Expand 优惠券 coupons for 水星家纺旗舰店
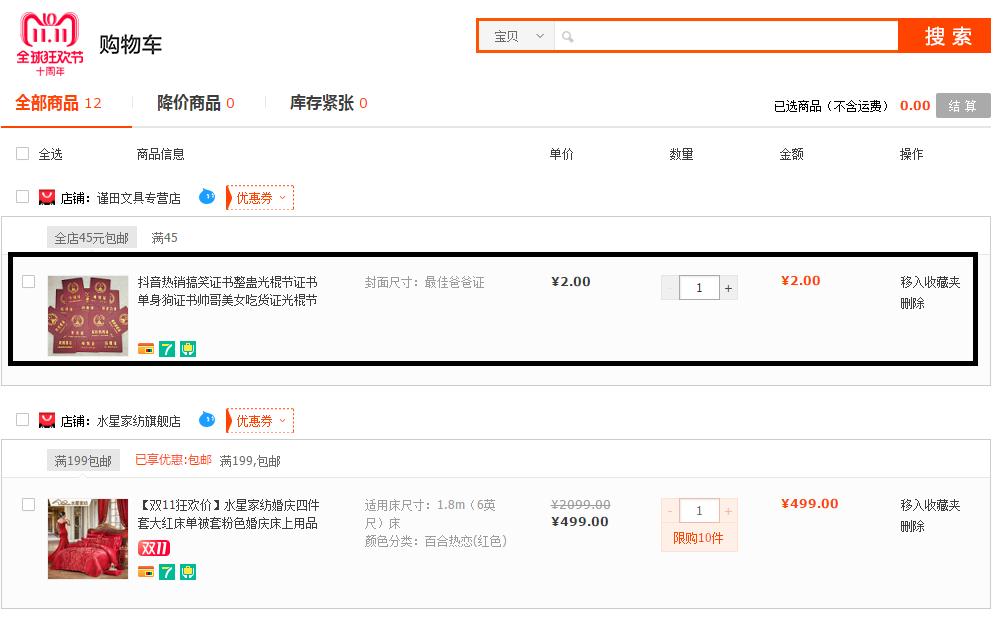994x624 pixels. (260, 420)
